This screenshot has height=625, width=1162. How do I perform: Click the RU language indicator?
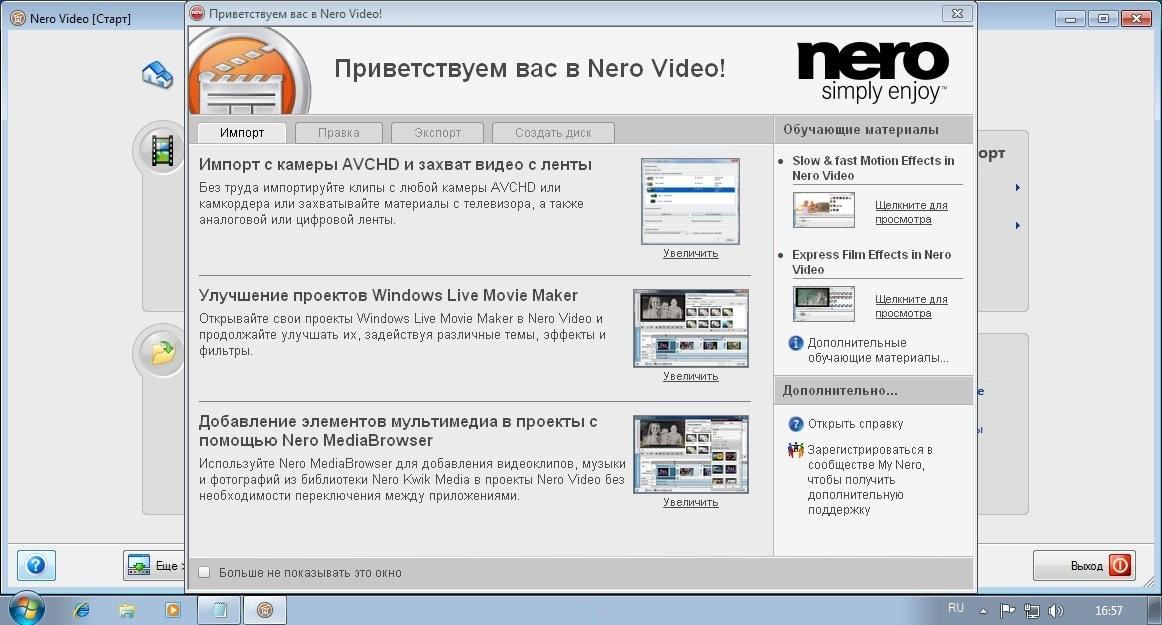coord(955,608)
